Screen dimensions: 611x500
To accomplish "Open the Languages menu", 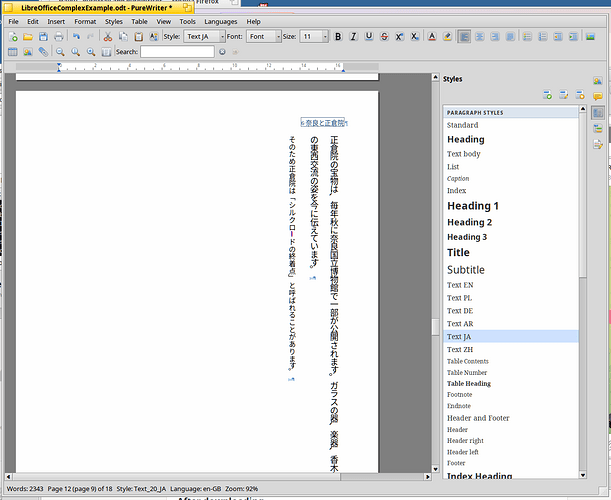I will [x=221, y=22].
